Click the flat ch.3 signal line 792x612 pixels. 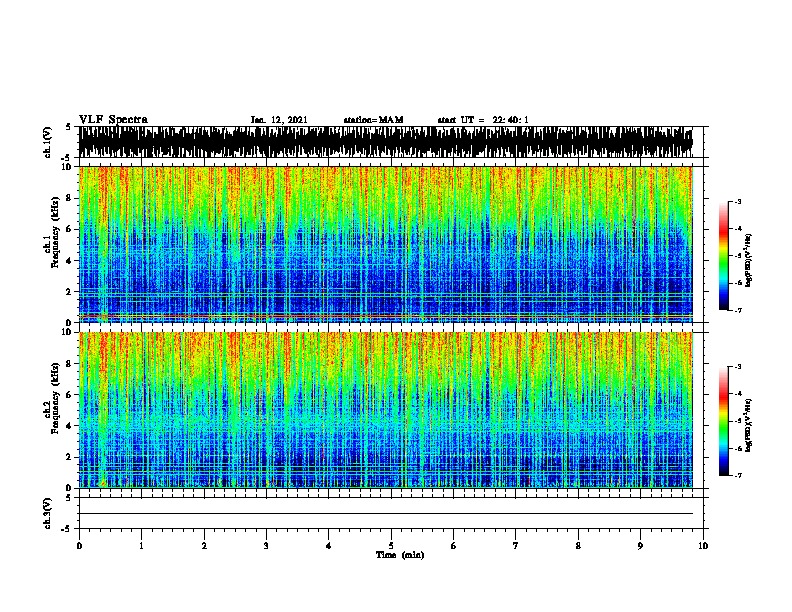point(385,514)
